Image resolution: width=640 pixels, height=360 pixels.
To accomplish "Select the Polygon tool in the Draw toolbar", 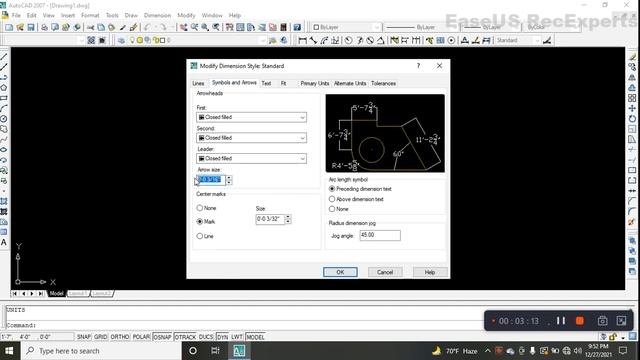I will tap(4, 88).
